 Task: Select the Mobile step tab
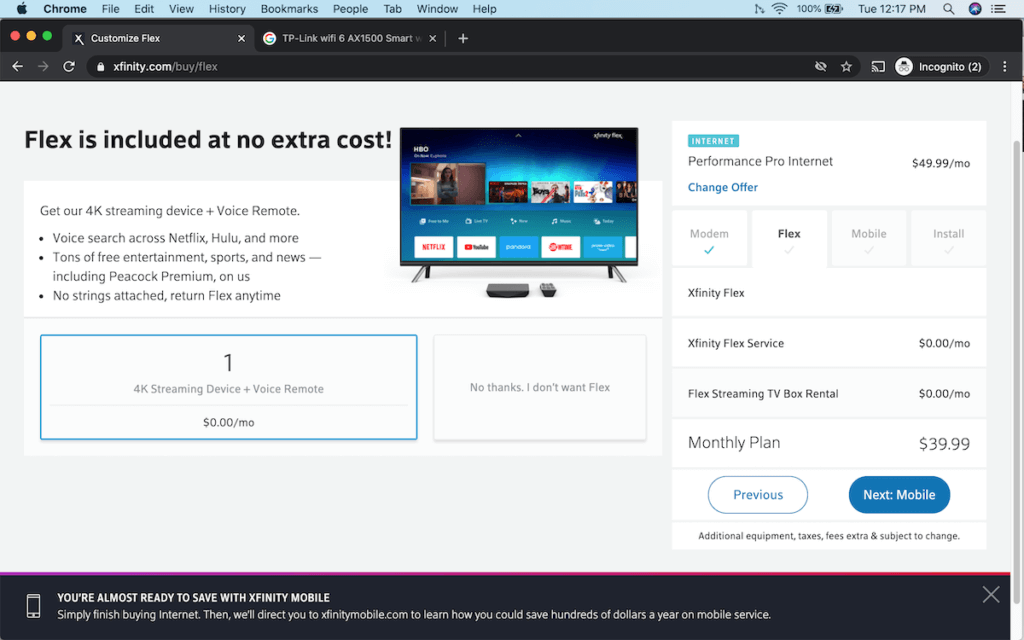pyautogui.click(x=869, y=239)
